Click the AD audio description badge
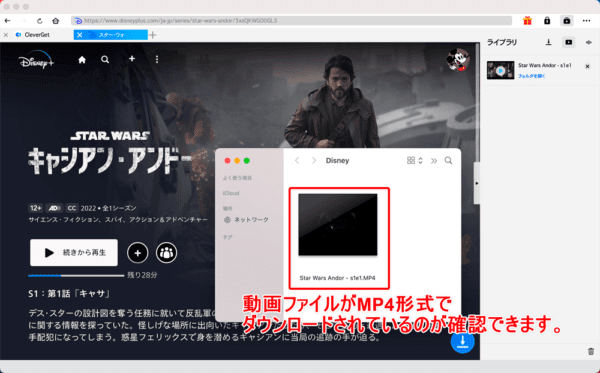 [54, 208]
